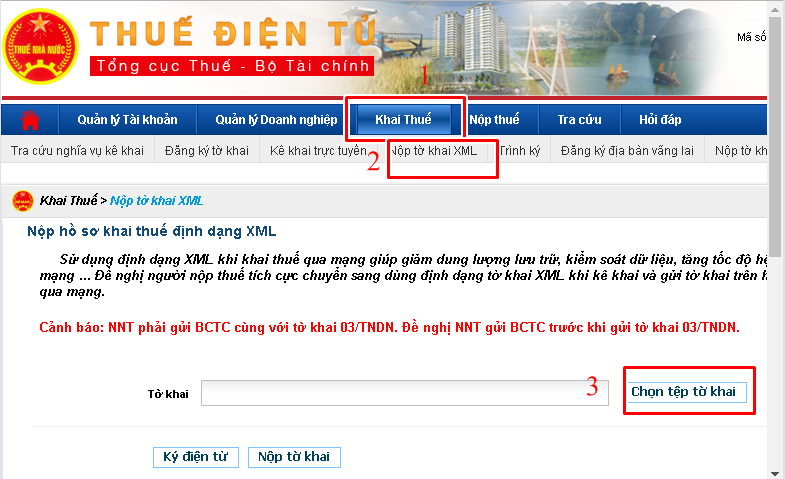Open the Quản lý Doanh nghiệp menu
This screenshot has width=785, height=479.
[276, 120]
